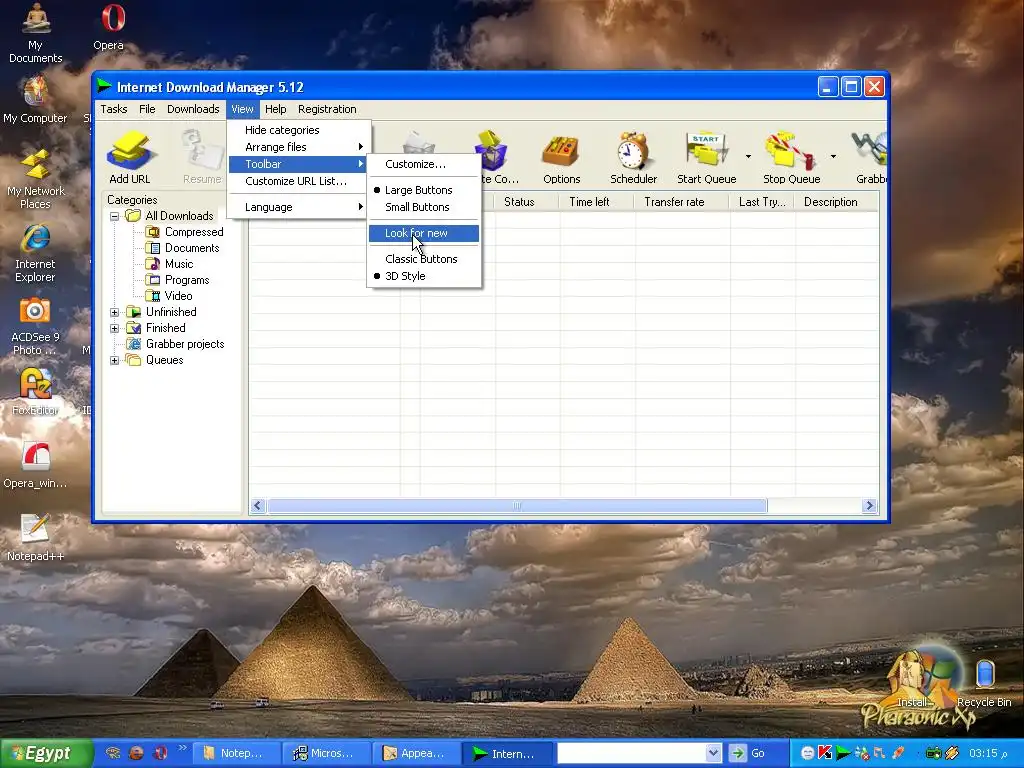This screenshot has width=1024, height=768.
Task: Click the taskbar address input field
Action: pyautogui.click(x=632, y=754)
